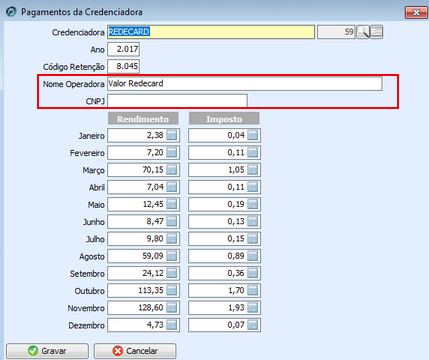Edit the Nome Operadora field
This screenshot has height=360, width=429.
[x=245, y=84]
